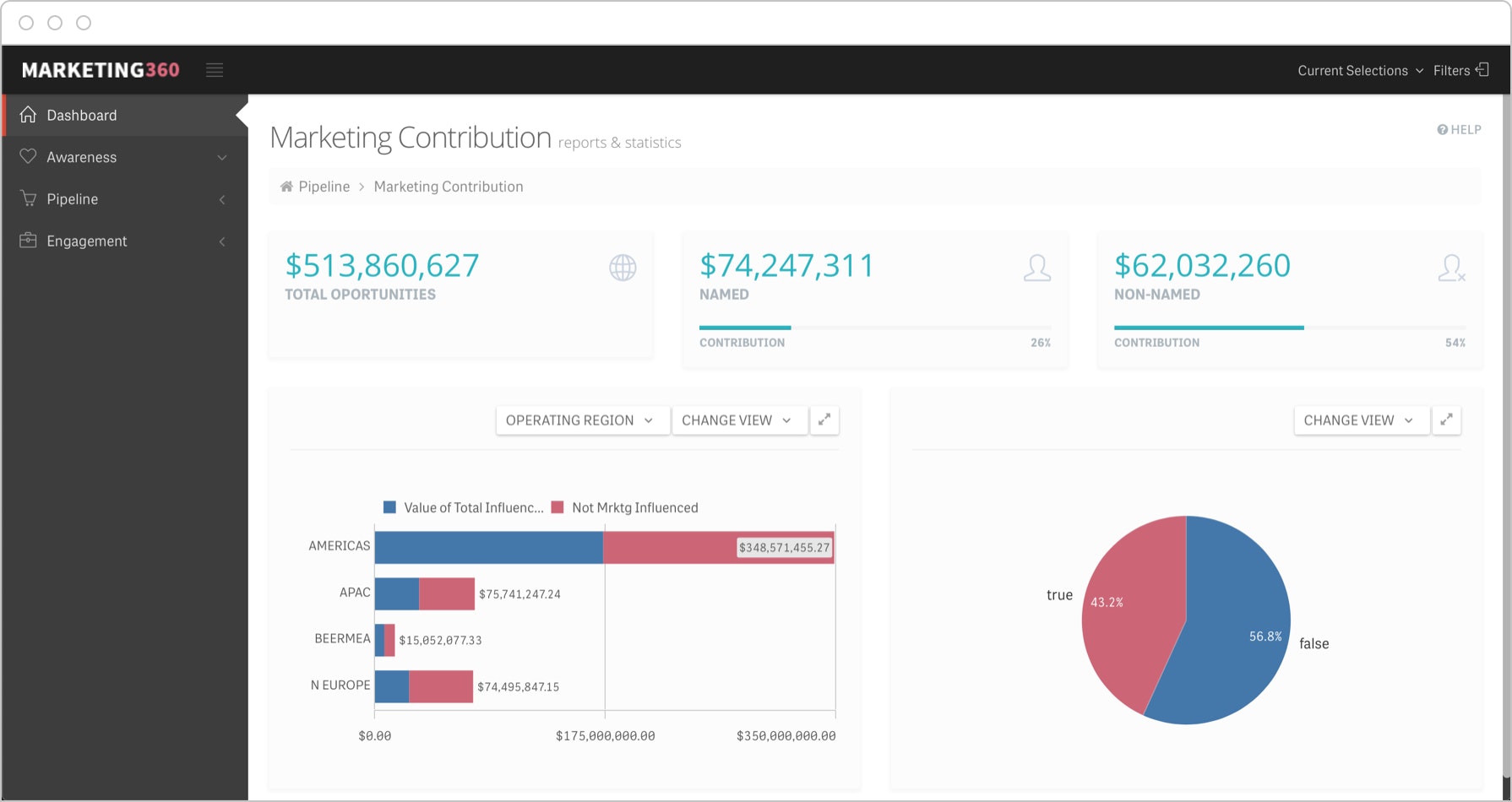This screenshot has width=1512, height=802.
Task: Click the HELP link
Action: click(1459, 129)
